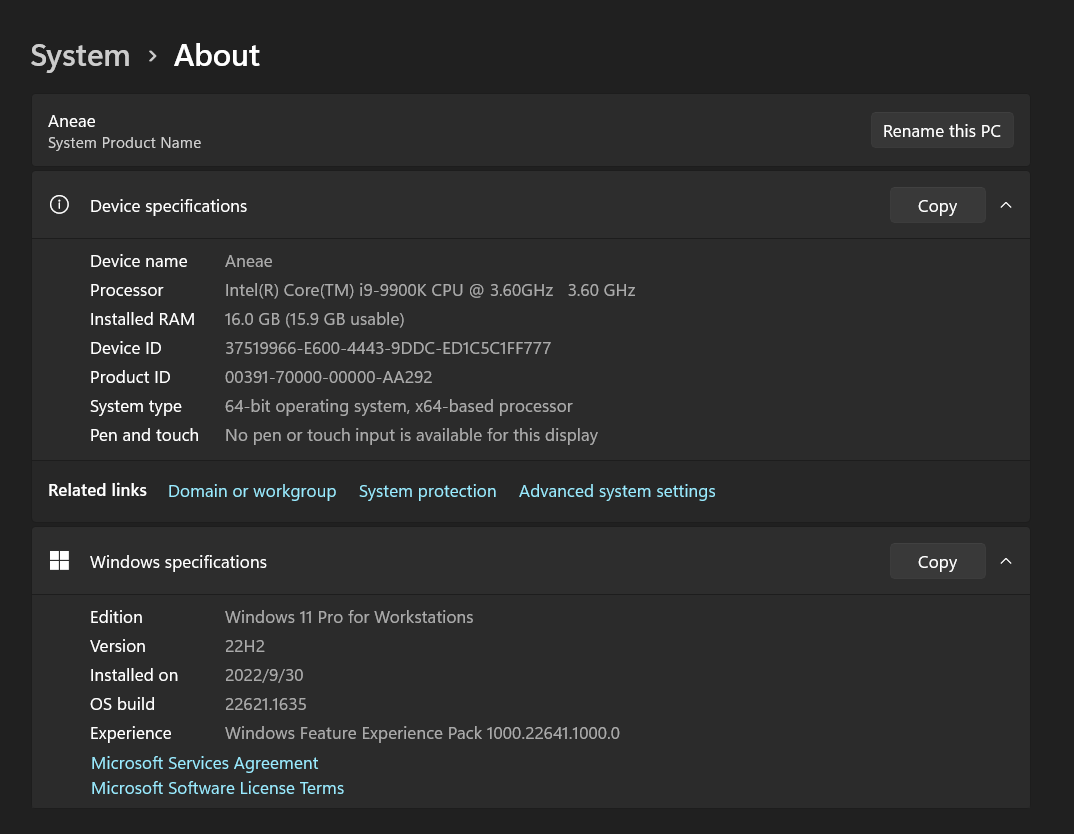Open the Domain or workgroup settings
Screen dimensions: 1074x834
tap(251, 491)
